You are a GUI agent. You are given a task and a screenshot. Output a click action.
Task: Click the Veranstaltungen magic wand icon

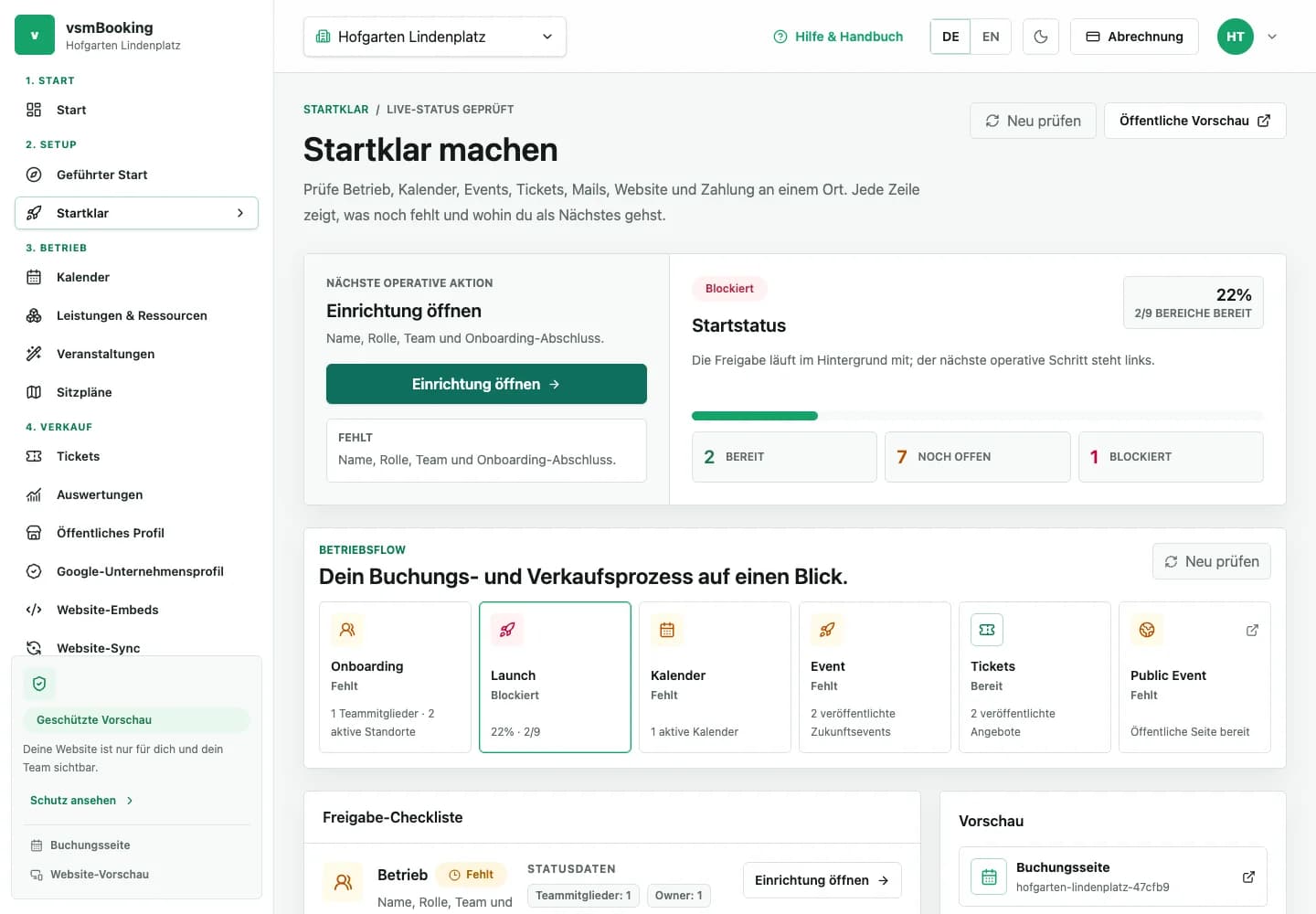pos(34,354)
